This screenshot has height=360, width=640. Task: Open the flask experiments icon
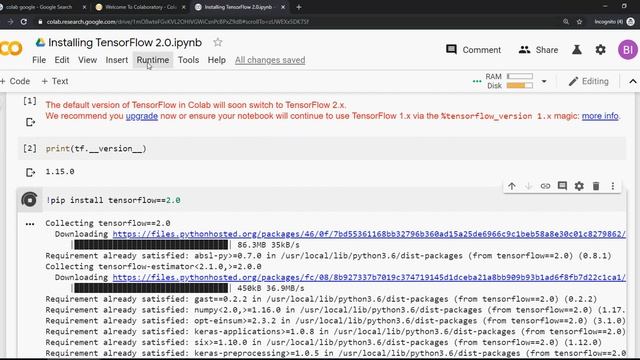[x=576, y=50]
